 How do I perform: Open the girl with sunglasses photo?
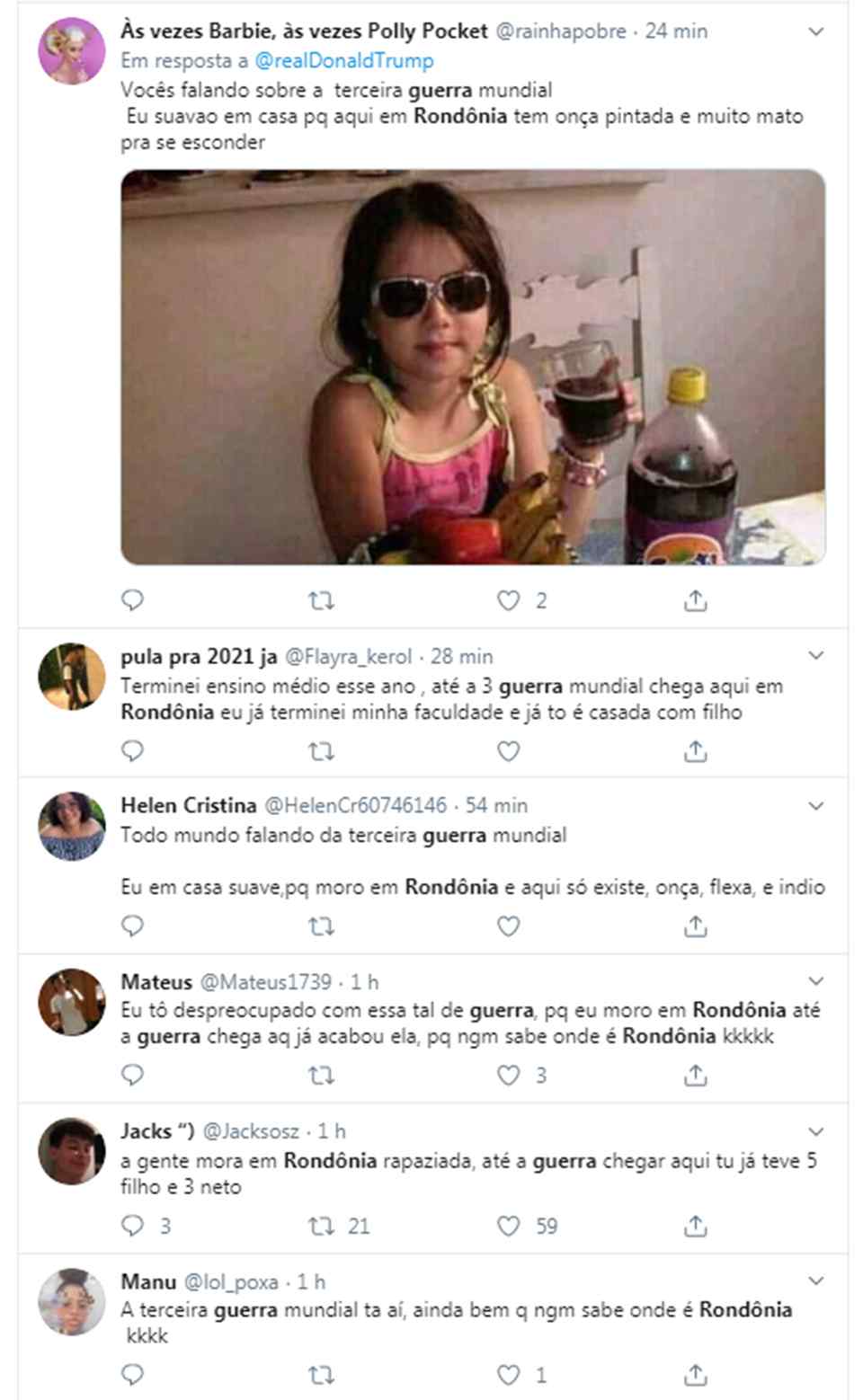(473, 367)
